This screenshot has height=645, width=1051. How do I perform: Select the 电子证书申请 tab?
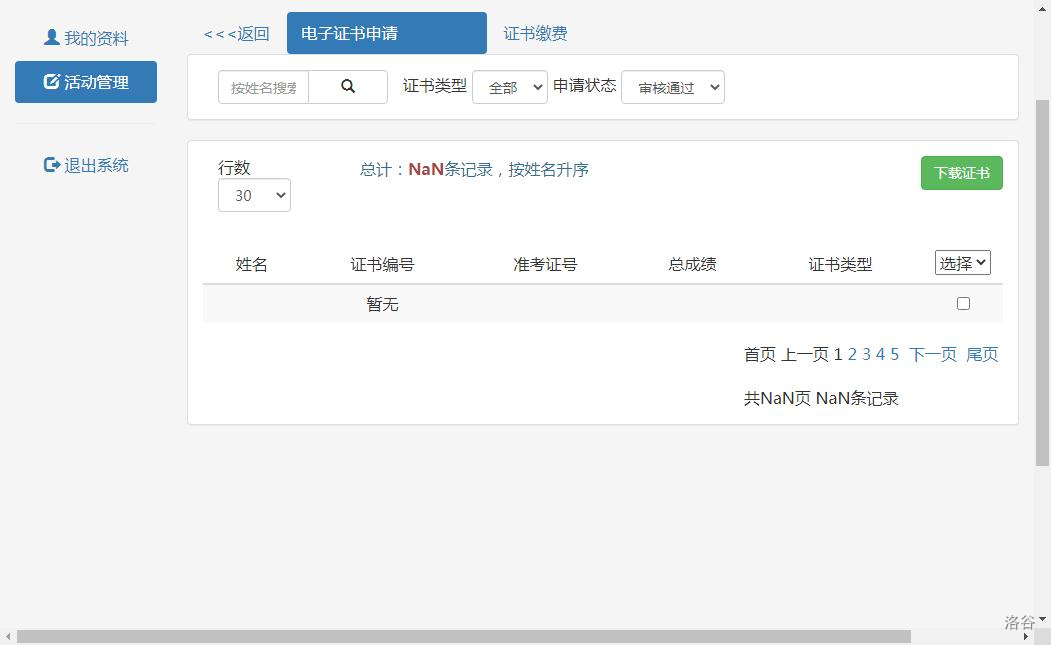coord(386,34)
